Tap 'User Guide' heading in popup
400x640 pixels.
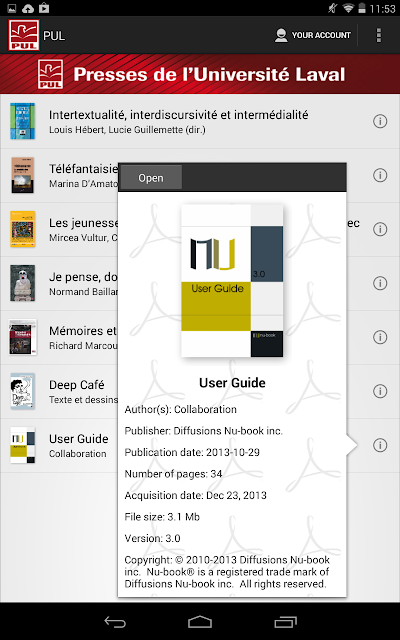[232, 383]
